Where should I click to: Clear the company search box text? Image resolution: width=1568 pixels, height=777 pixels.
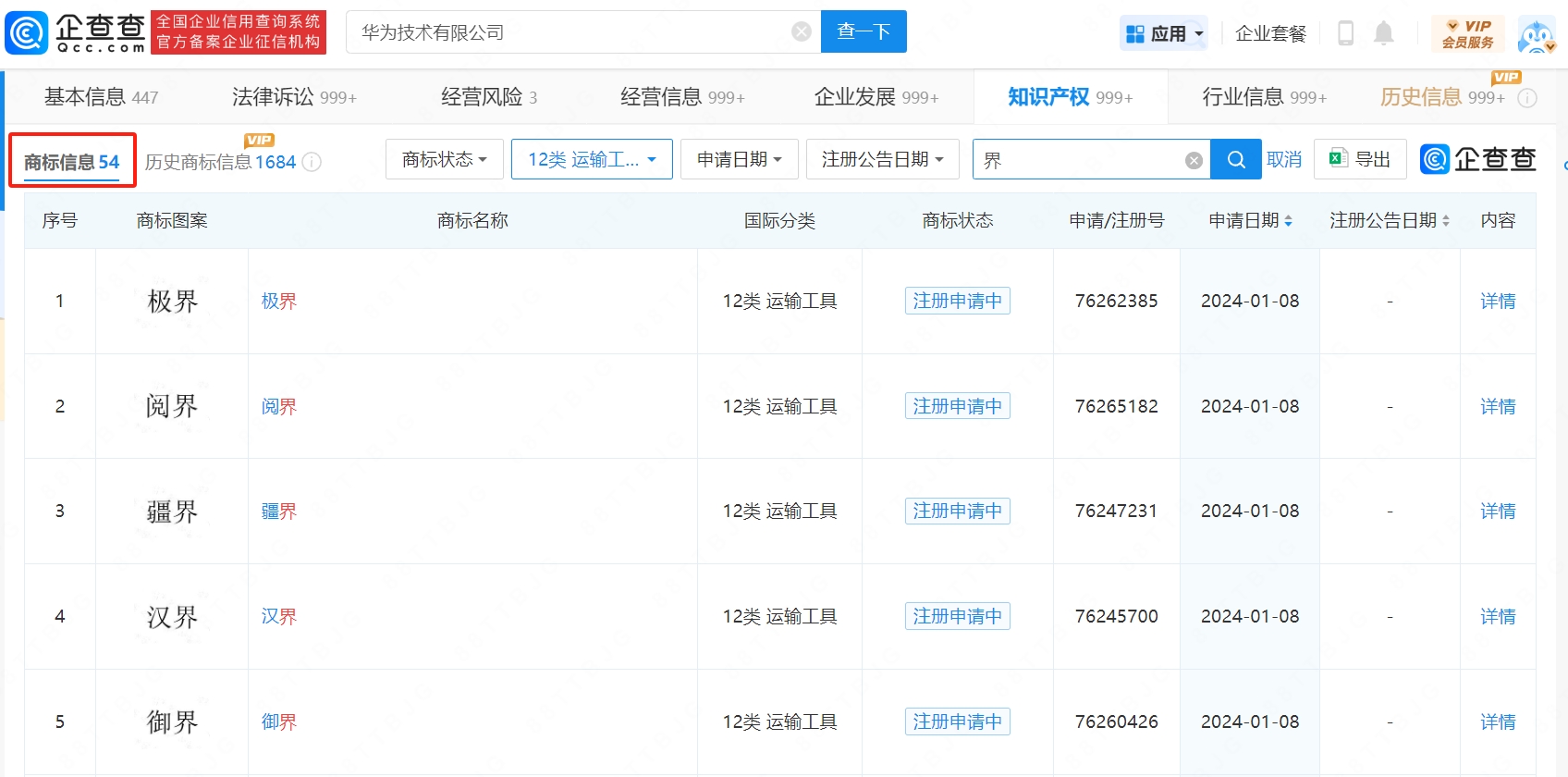point(802,32)
